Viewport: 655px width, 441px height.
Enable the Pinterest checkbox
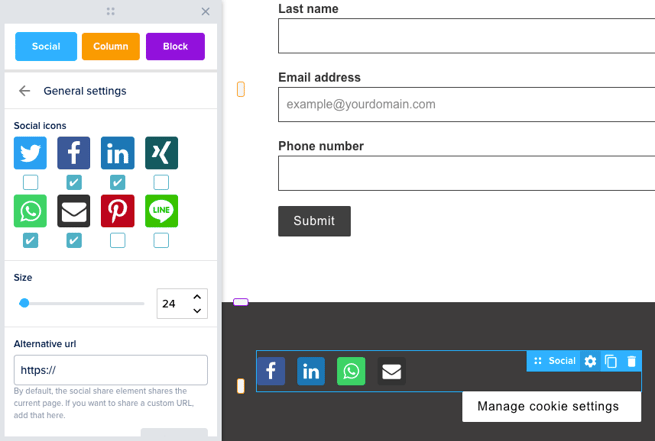pos(118,240)
